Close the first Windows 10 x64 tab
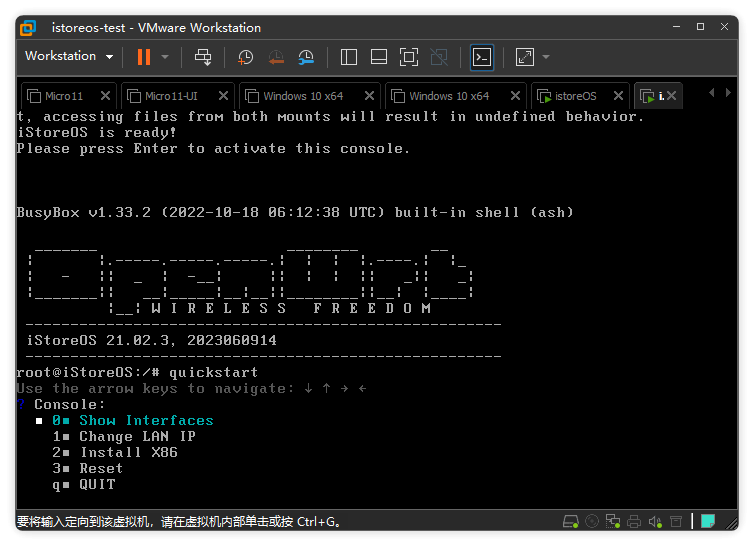 369,96
